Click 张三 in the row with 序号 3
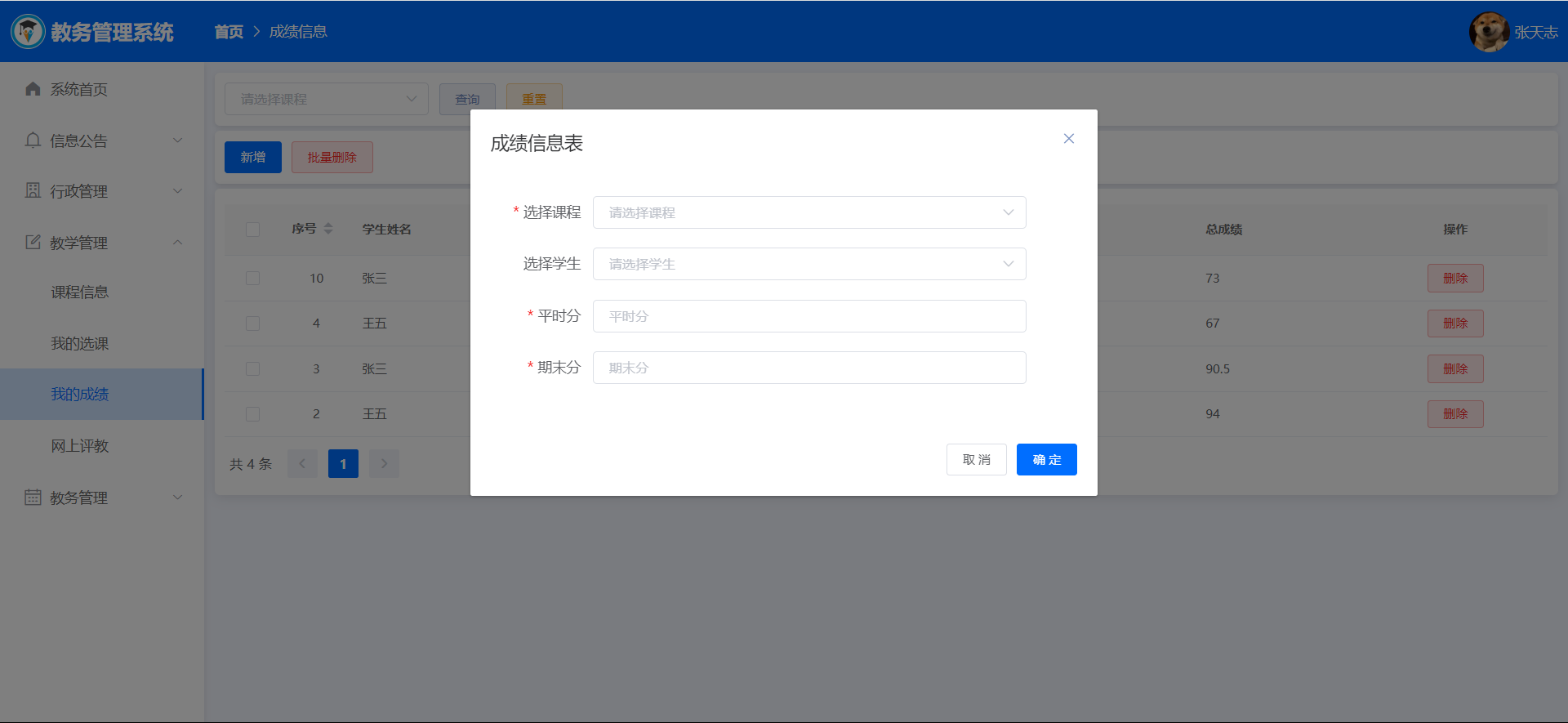 [x=375, y=369]
